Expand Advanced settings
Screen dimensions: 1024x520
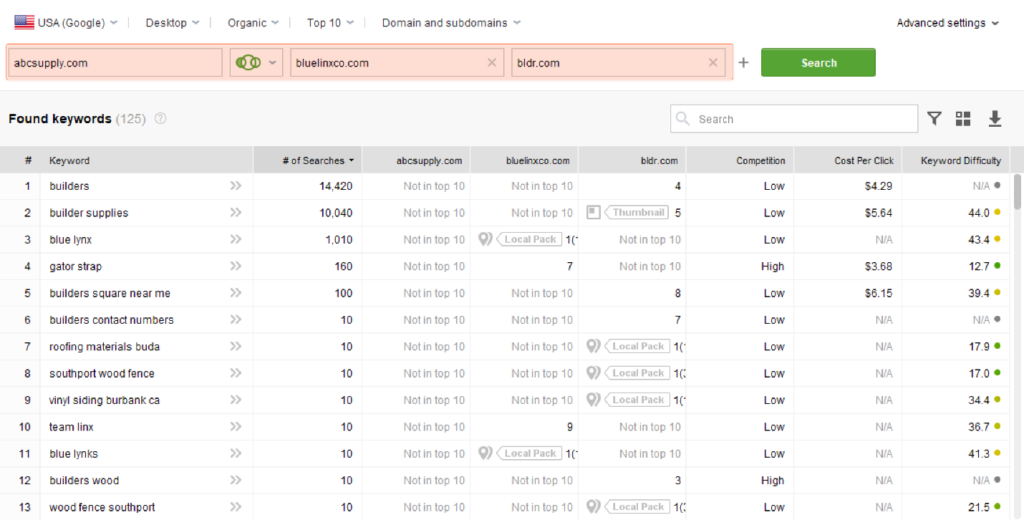pyautogui.click(x=948, y=23)
